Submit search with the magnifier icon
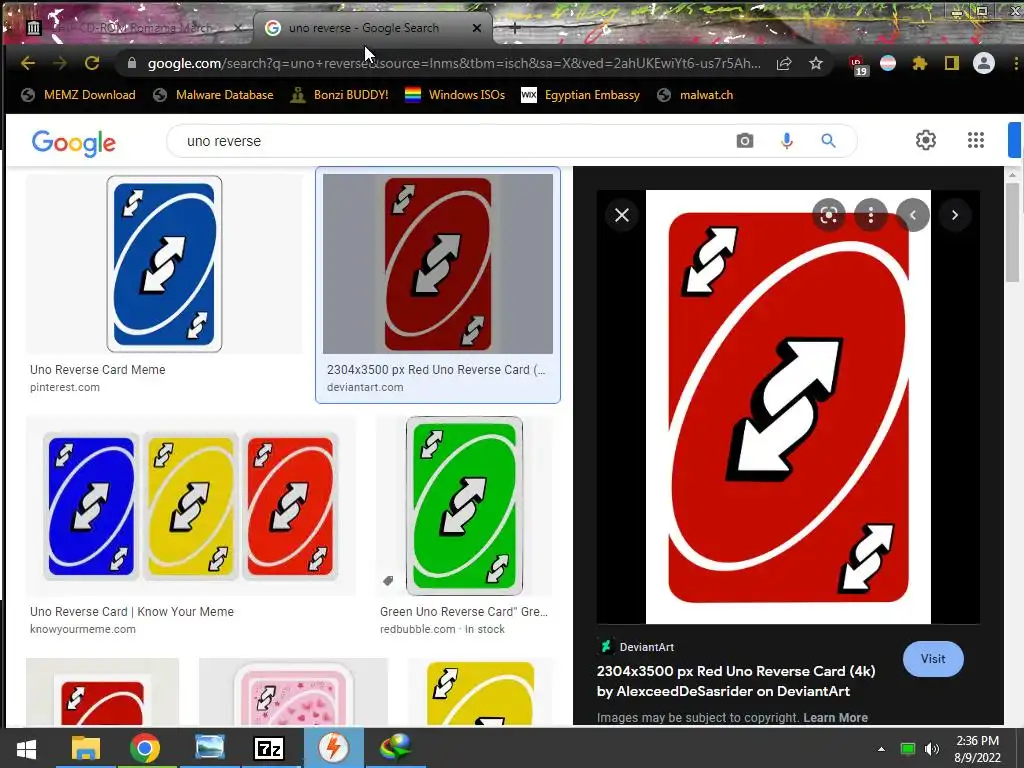The width and height of the screenshot is (1024, 768). (828, 140)
